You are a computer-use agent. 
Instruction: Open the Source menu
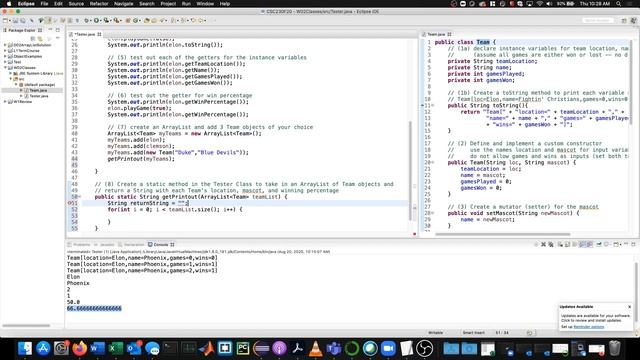[x=76, y=4]
